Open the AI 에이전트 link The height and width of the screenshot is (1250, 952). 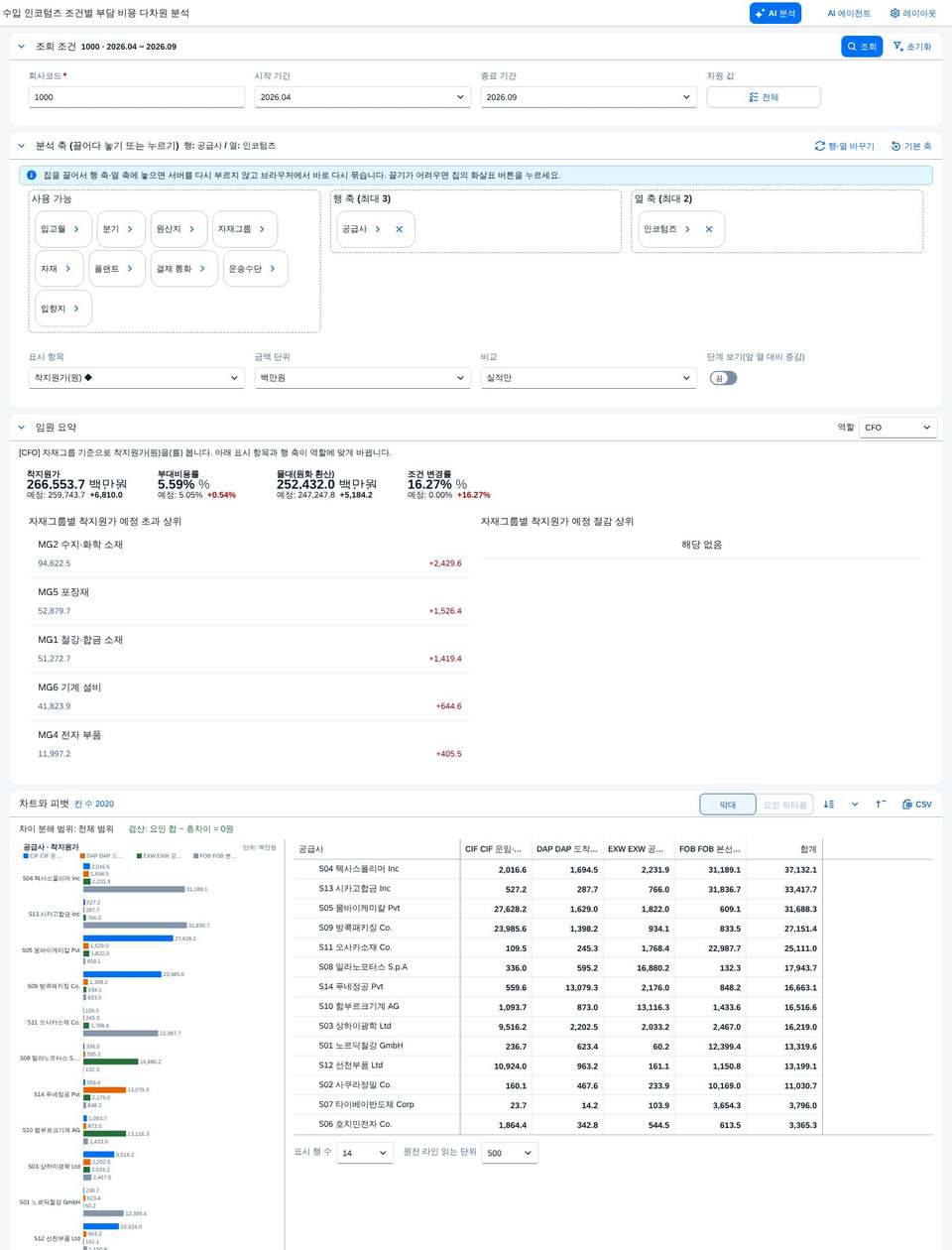click(x=849, y=13)
